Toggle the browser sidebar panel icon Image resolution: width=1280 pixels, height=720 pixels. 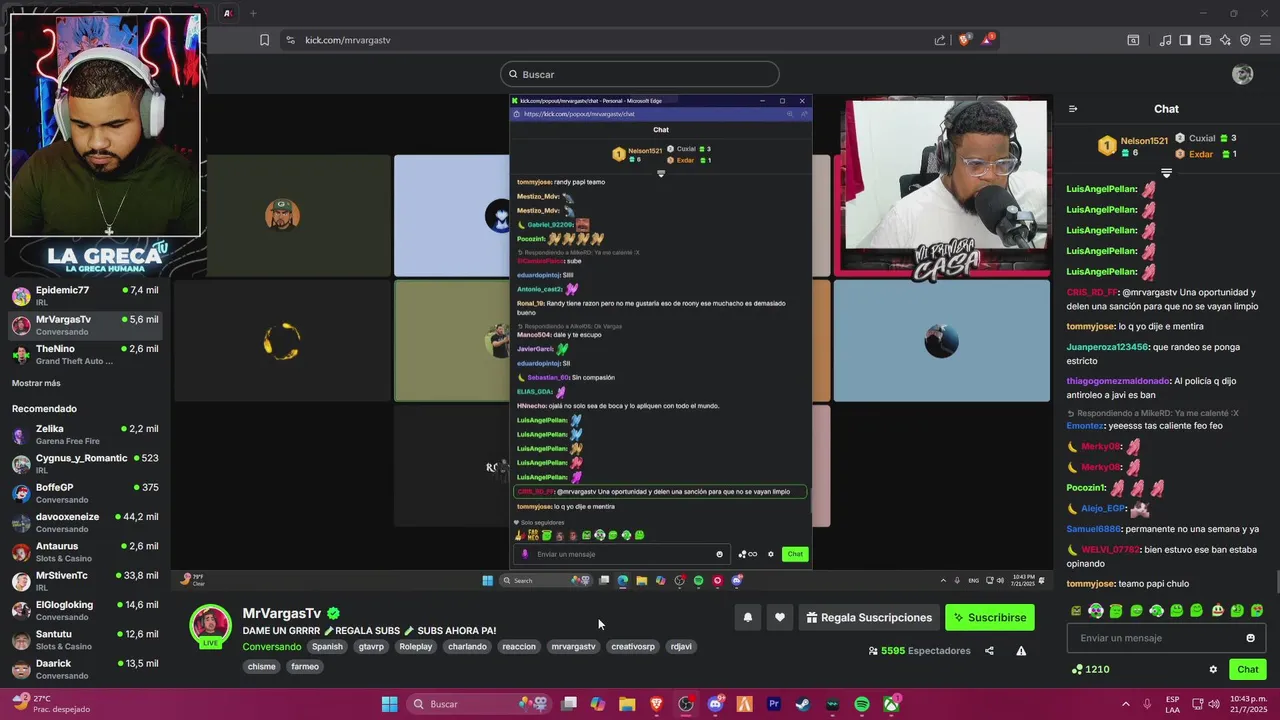click(x=1185, y=40)
